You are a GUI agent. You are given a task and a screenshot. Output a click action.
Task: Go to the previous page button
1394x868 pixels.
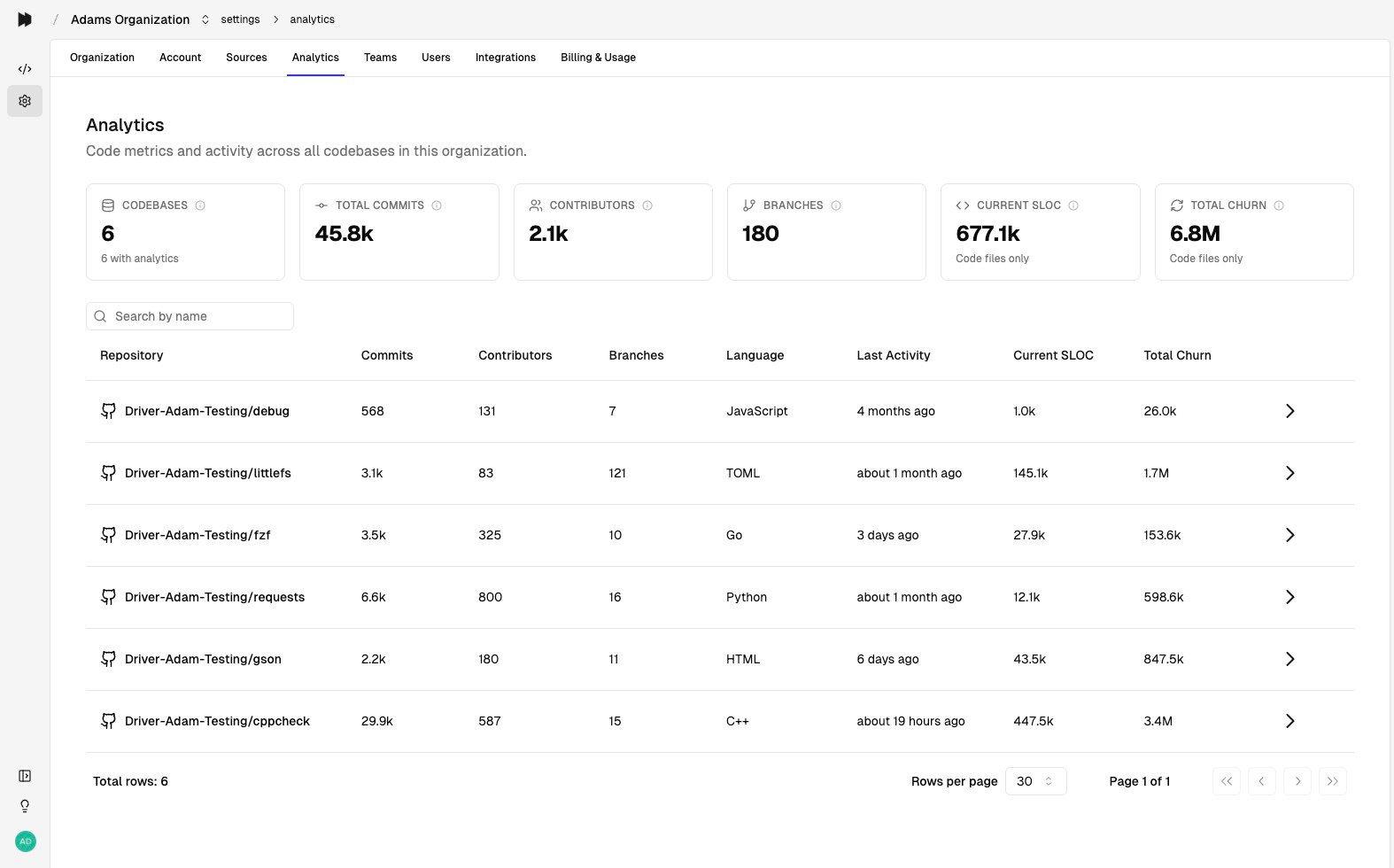[x=1262, y=781]
